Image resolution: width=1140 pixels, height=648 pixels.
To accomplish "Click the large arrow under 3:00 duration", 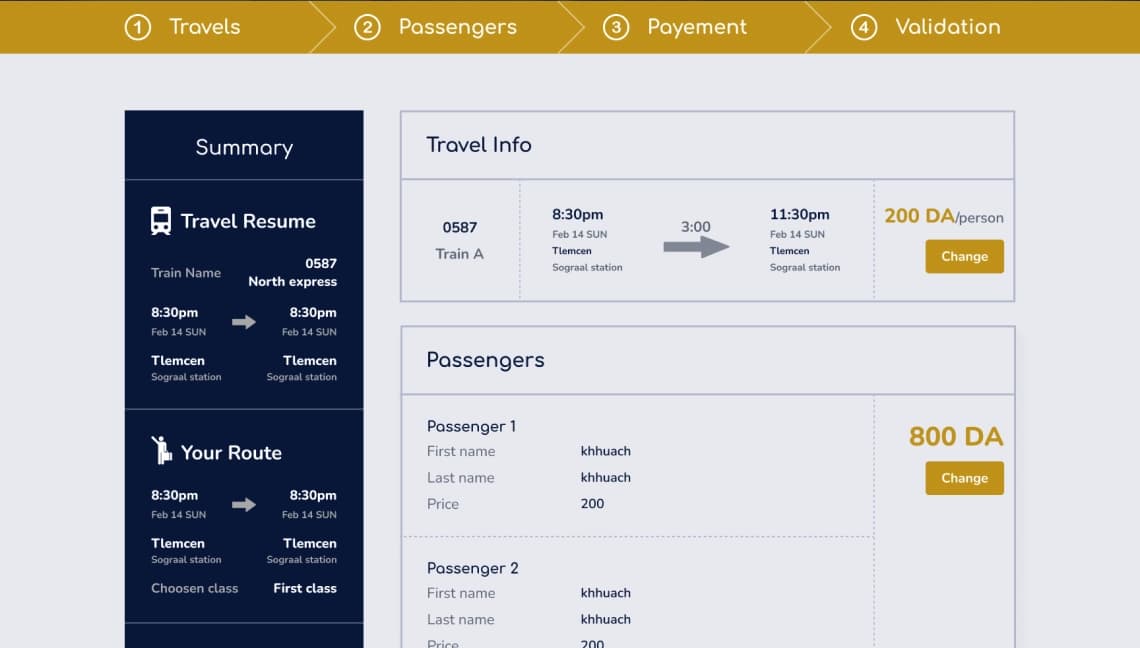I will pyautogui.click(x=696, y=247).
